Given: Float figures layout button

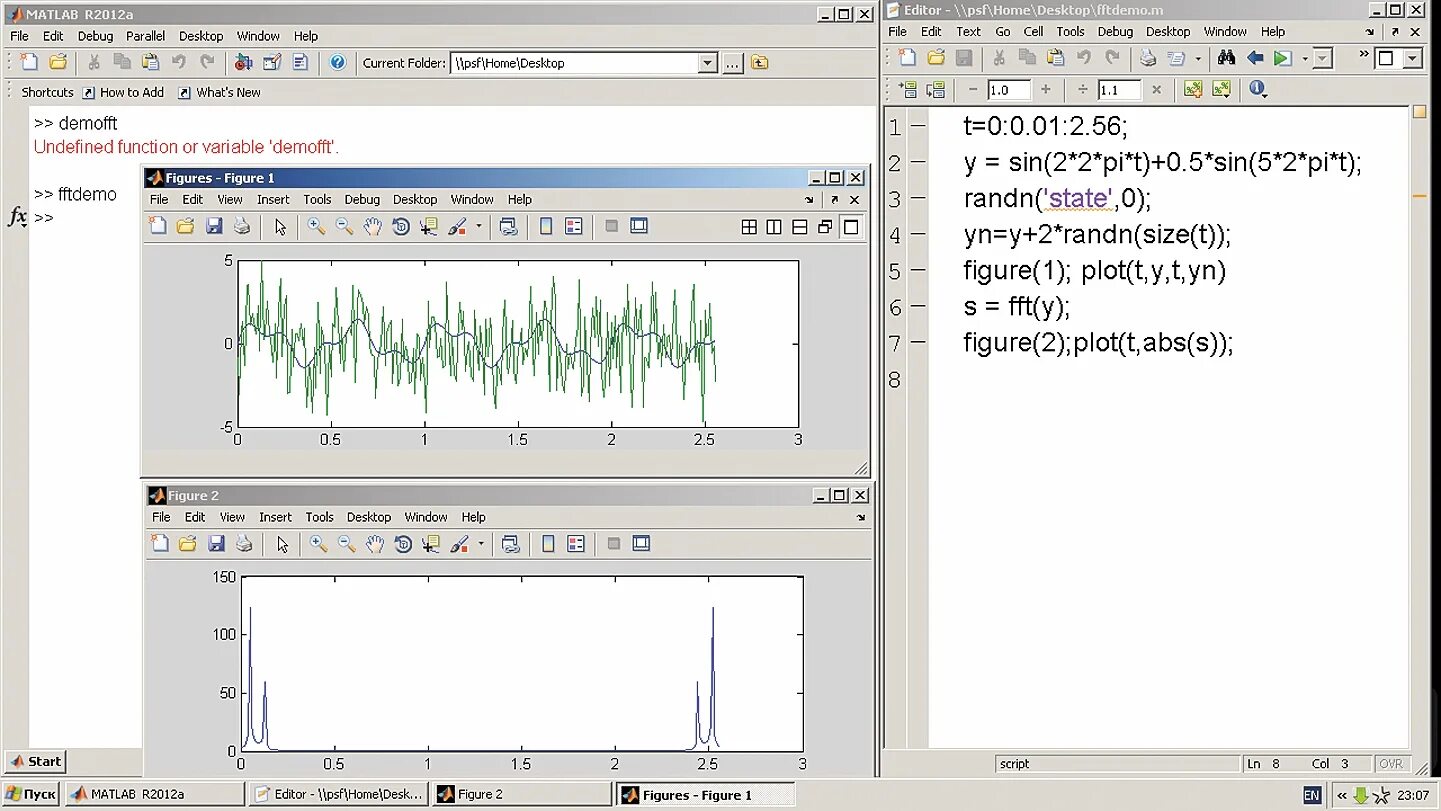Looking at the screenshot, I should [x=825, y=227].
